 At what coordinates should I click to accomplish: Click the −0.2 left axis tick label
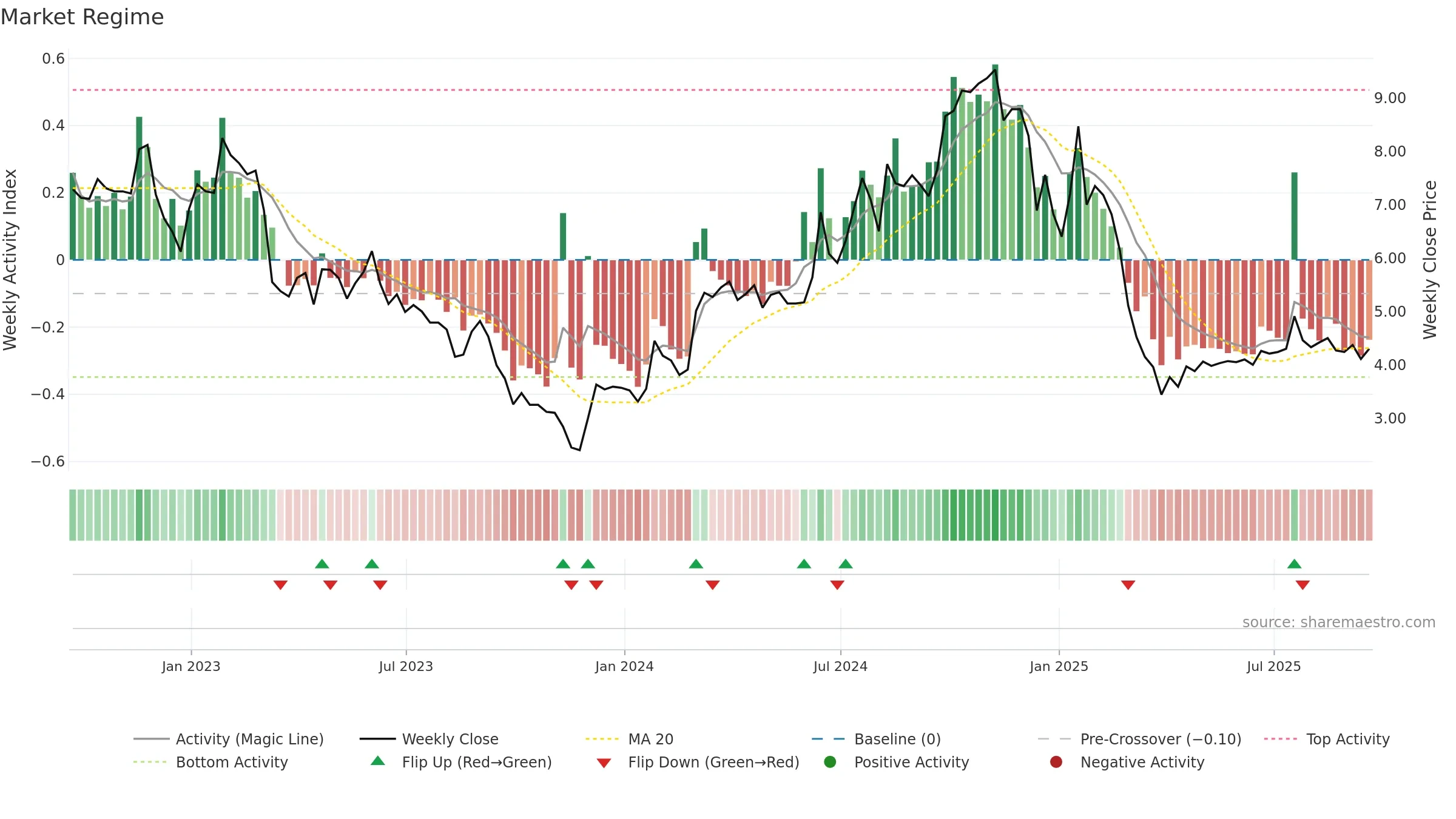tap(48, 328)
